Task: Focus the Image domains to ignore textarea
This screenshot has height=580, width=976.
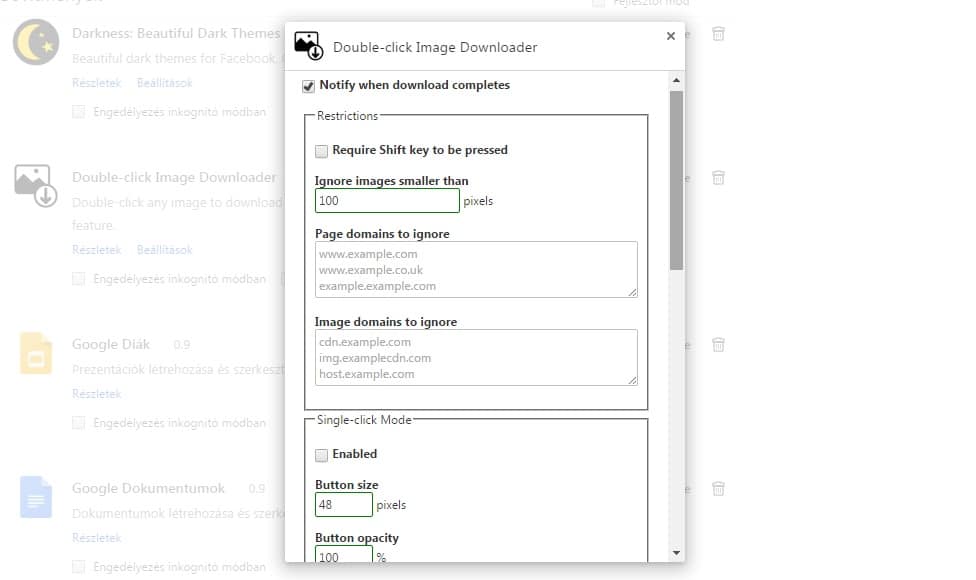Action: (476, 357)
